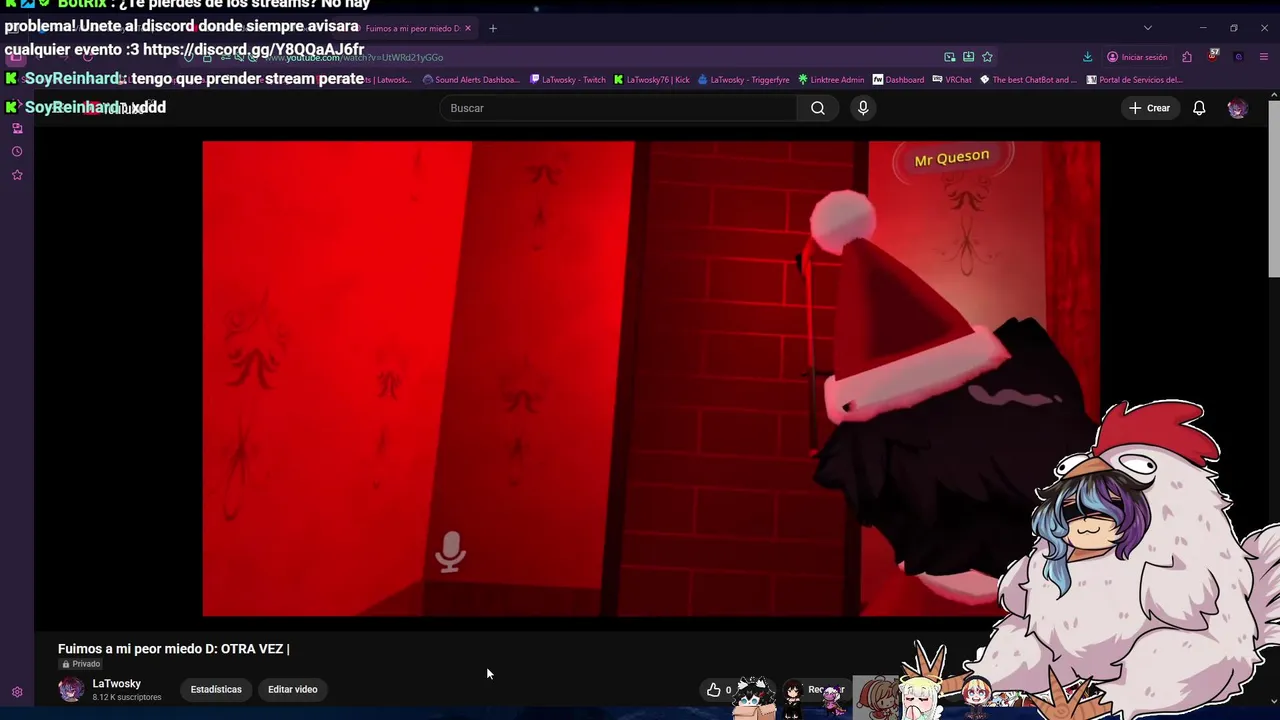
Task: Click the picture-in-picture icon in address bar
Action: tap(949, 57)
